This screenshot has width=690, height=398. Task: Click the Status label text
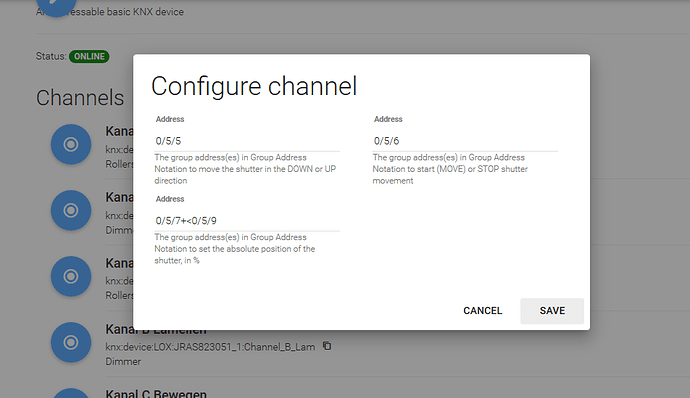click(51, 56)
